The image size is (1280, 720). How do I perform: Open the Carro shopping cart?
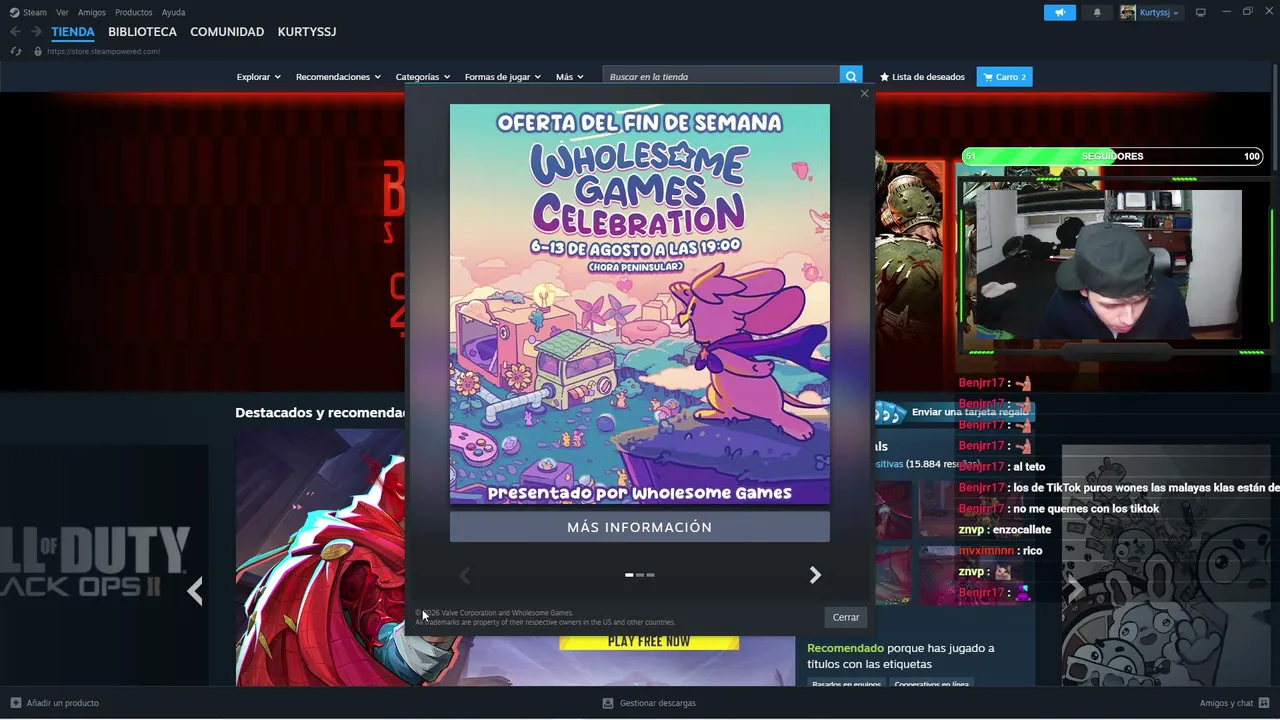point(1004,77)
